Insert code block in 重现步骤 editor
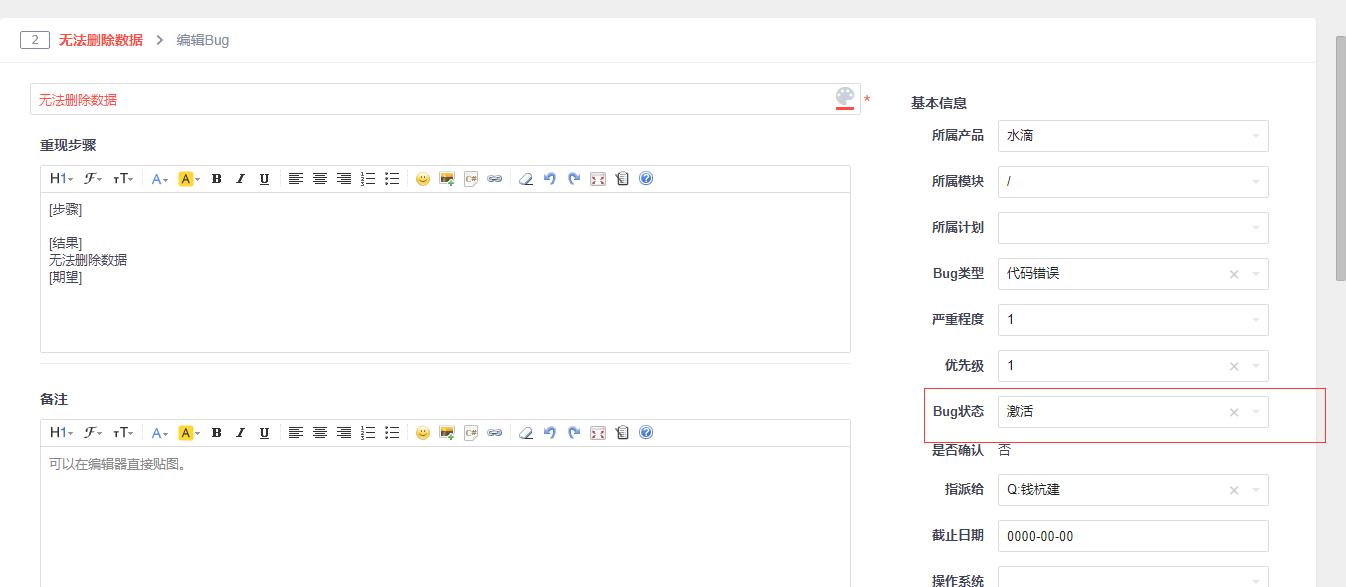The width and height of the screenshot is (1346, 587). point(471,179)
